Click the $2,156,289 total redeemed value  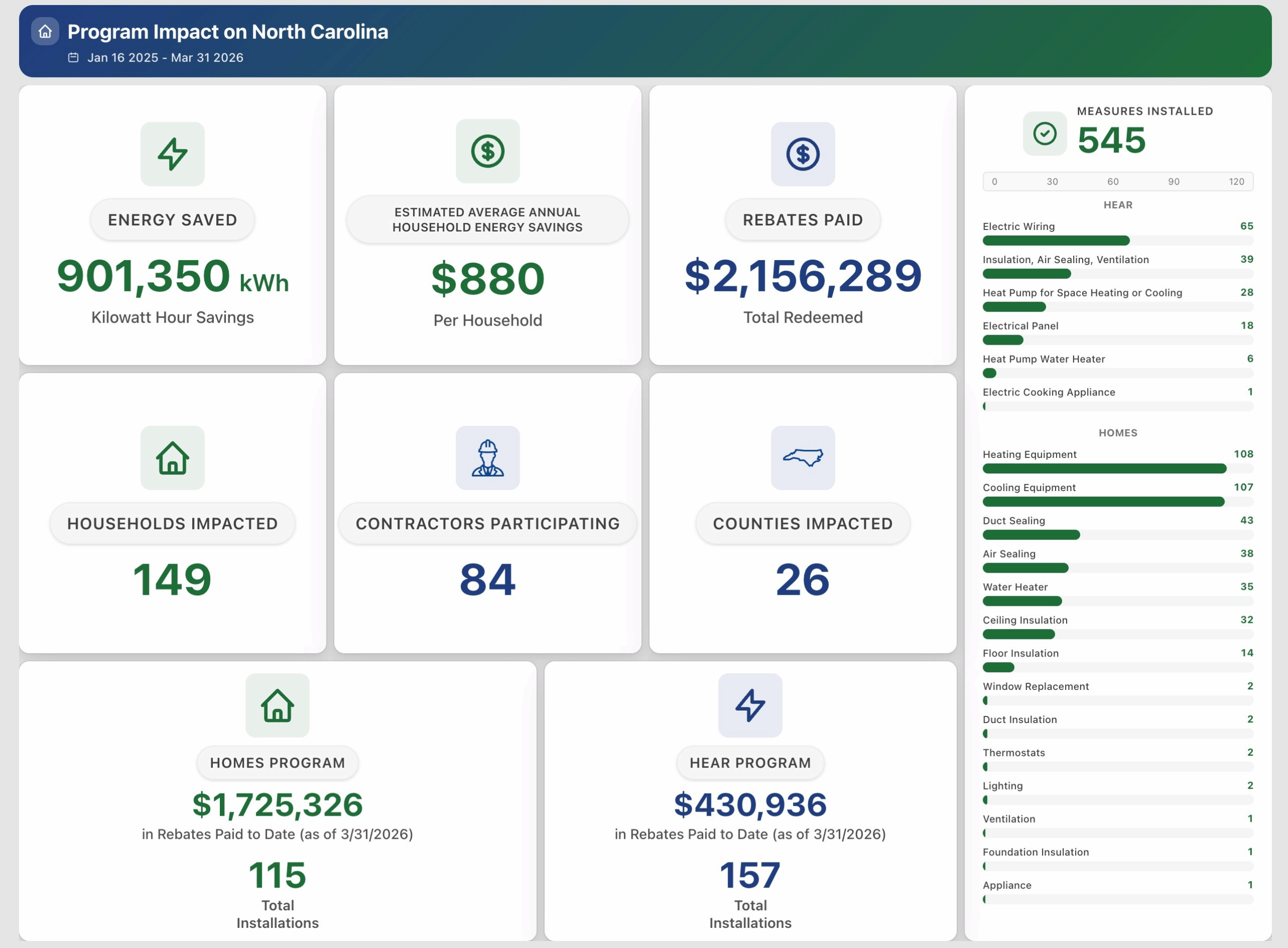coord(802,276)
